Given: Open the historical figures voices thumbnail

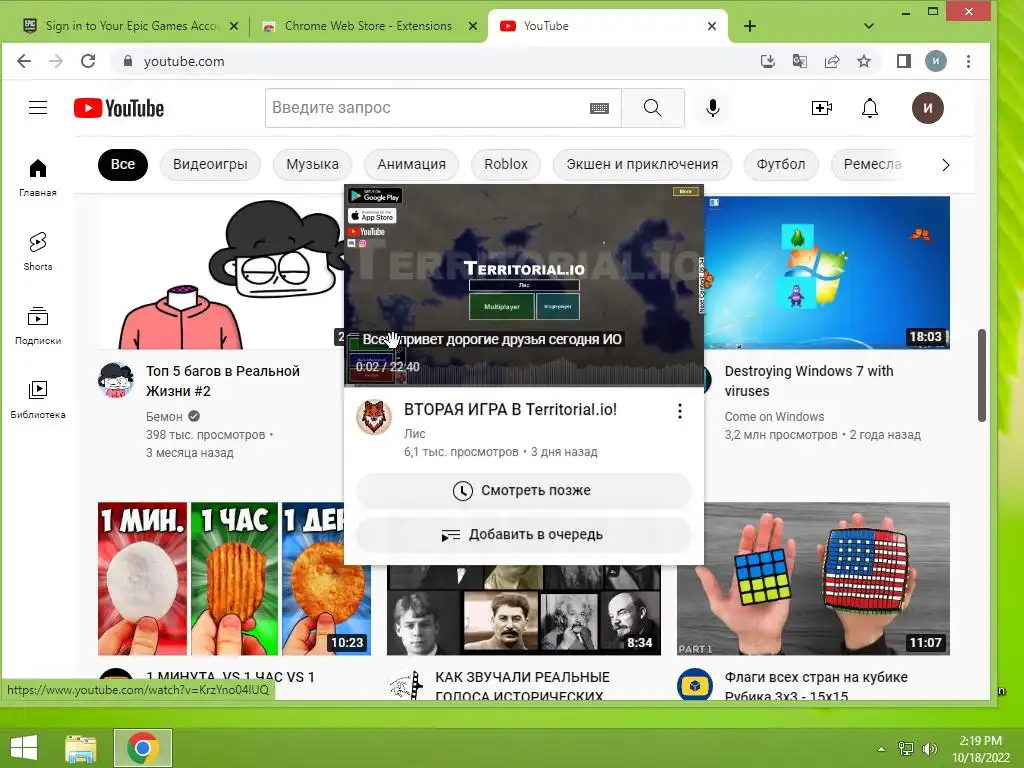Looking at the screenshot, I should coord(524,610).
